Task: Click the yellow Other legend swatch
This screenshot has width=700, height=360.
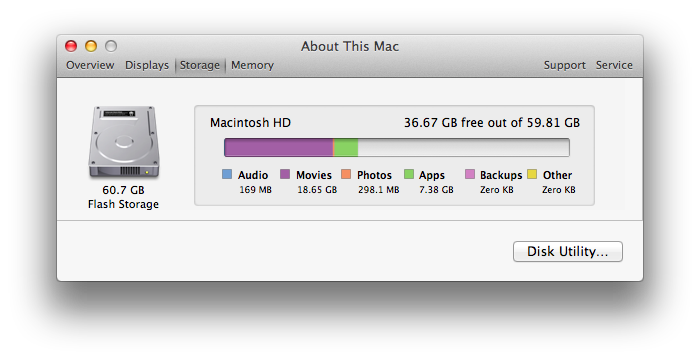Action: [x=532, y=174]
